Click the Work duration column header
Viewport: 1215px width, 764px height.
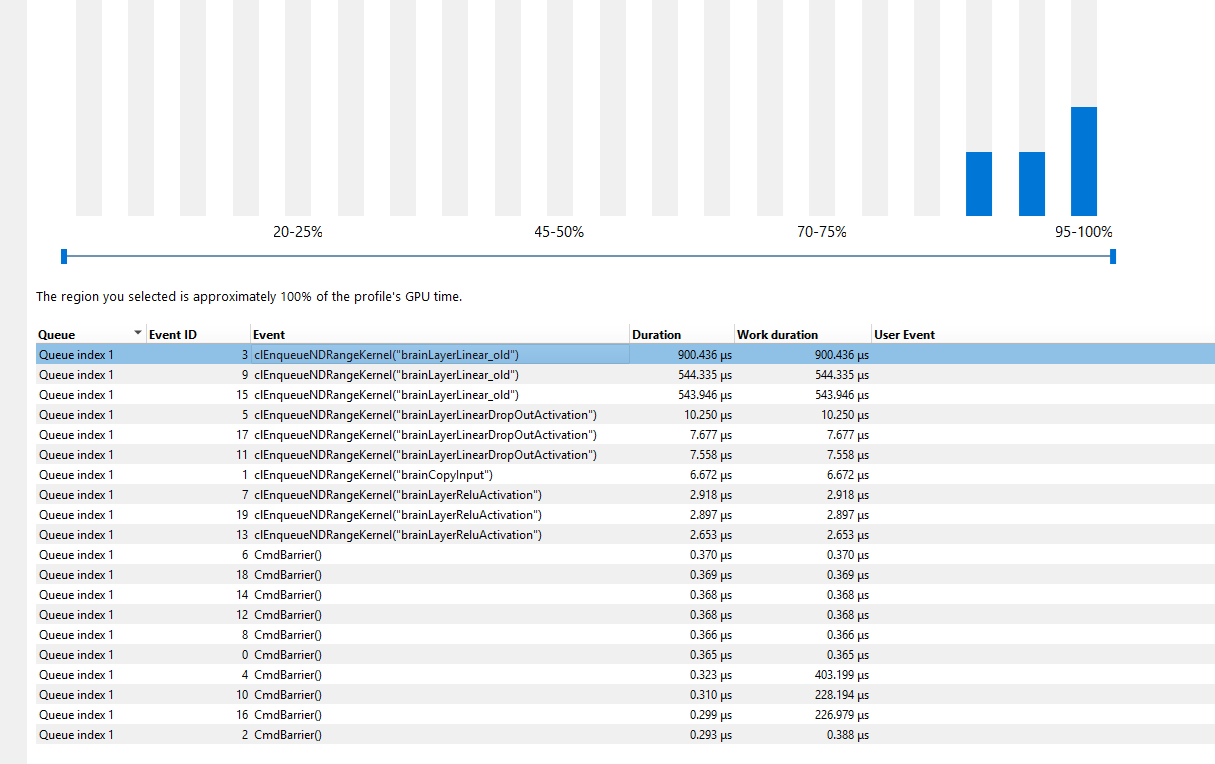point(777,335)
